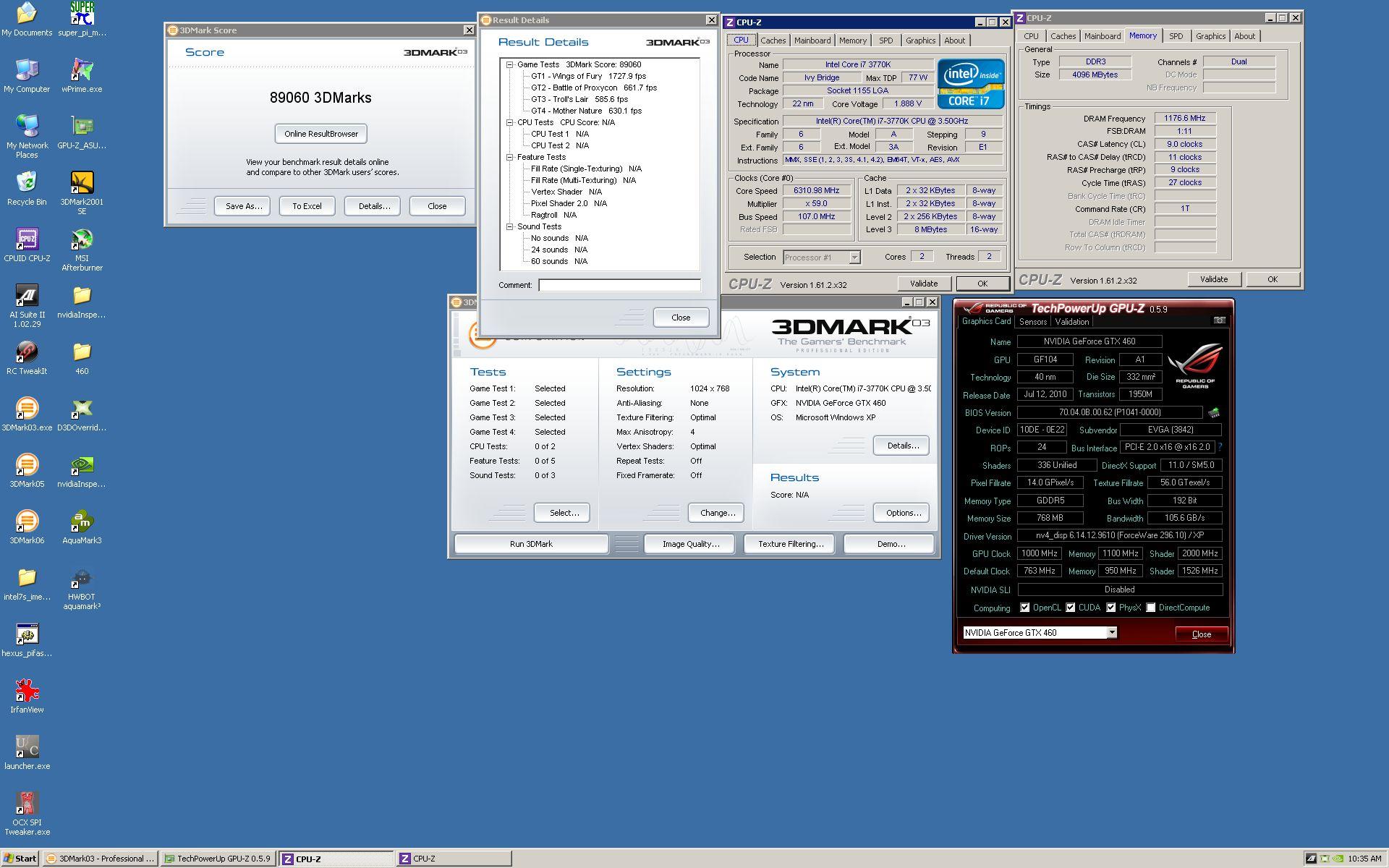Toggle the OpenCL checkbox in GPU-Z
The height and width of the screenshot is (868, 1389).
tap(1024, 608)
